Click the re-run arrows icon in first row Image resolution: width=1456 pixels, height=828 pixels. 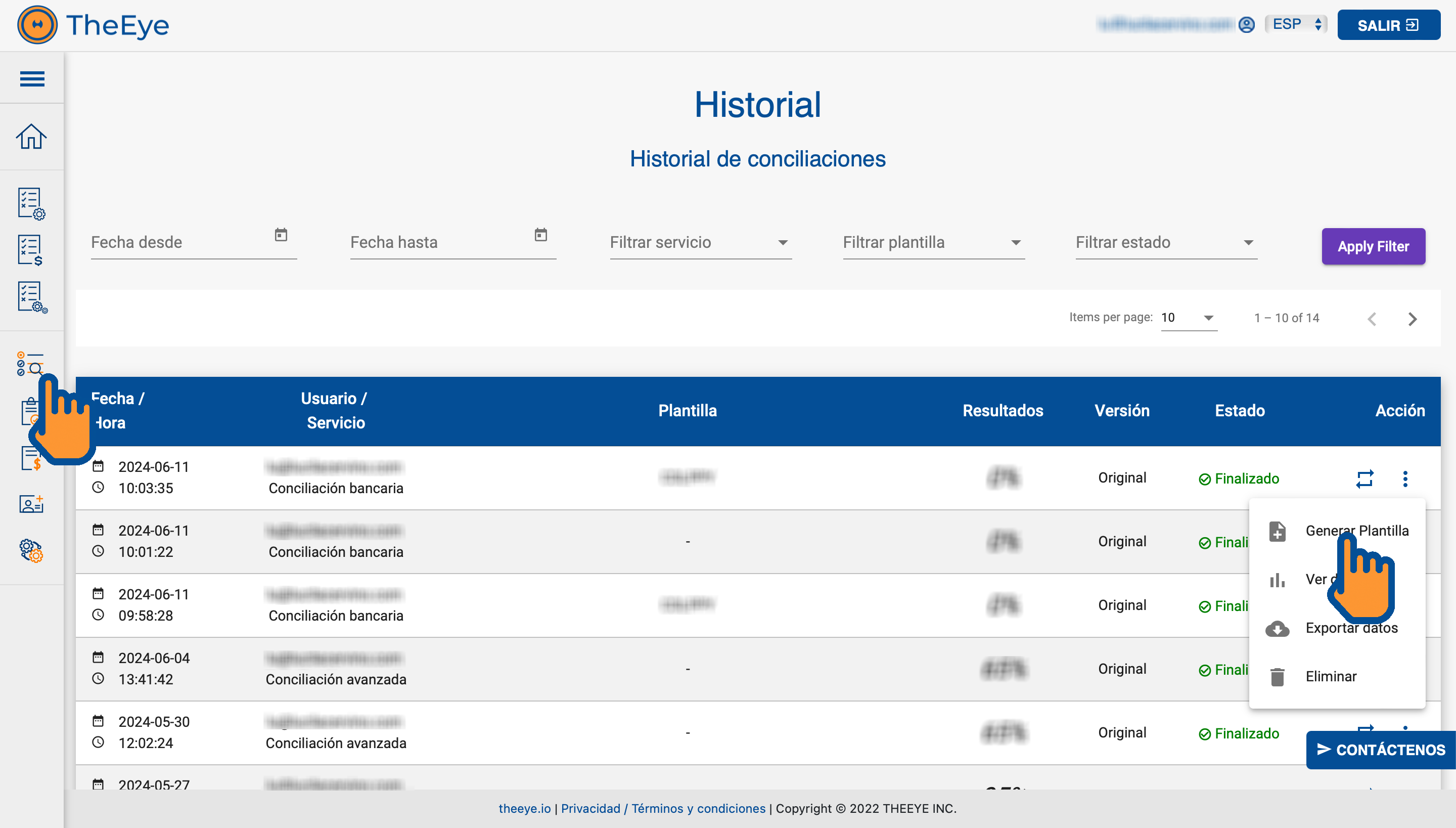point(1364,478)
